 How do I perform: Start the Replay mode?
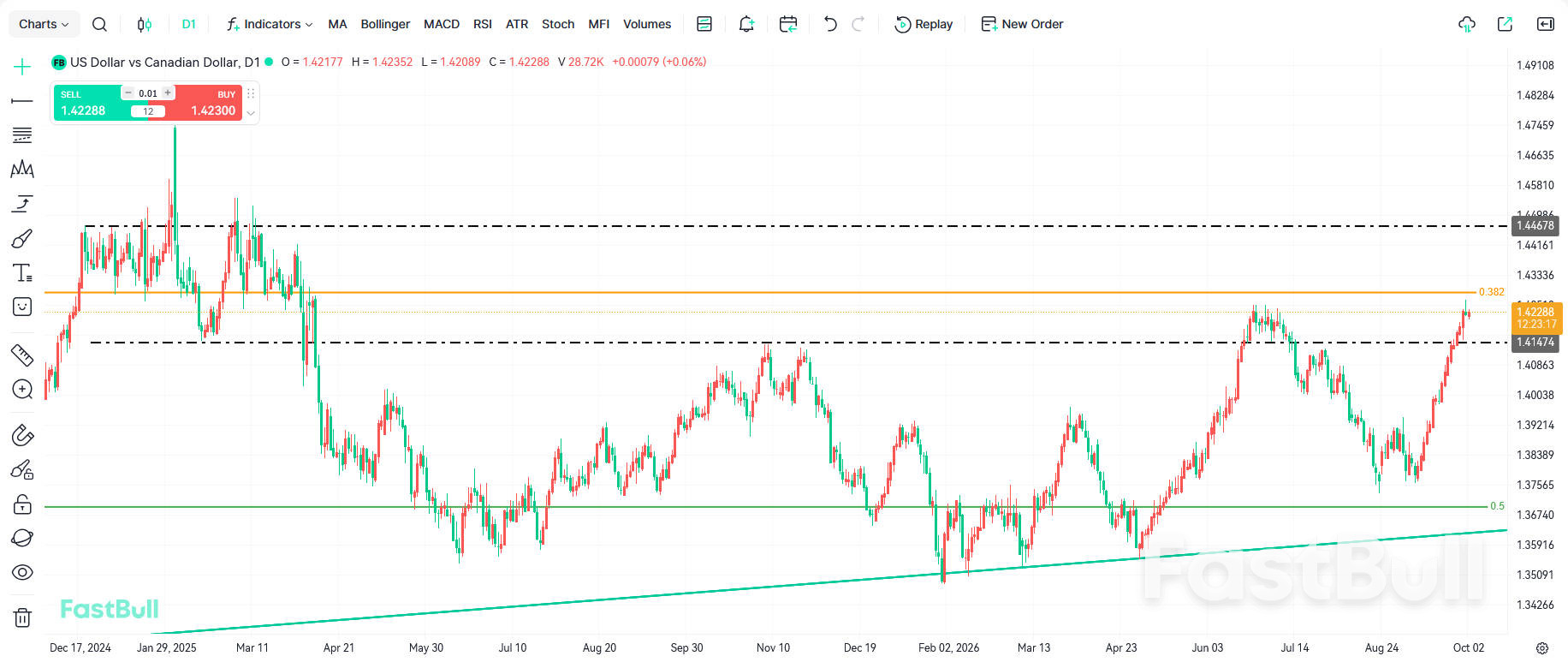click(924, 24)
